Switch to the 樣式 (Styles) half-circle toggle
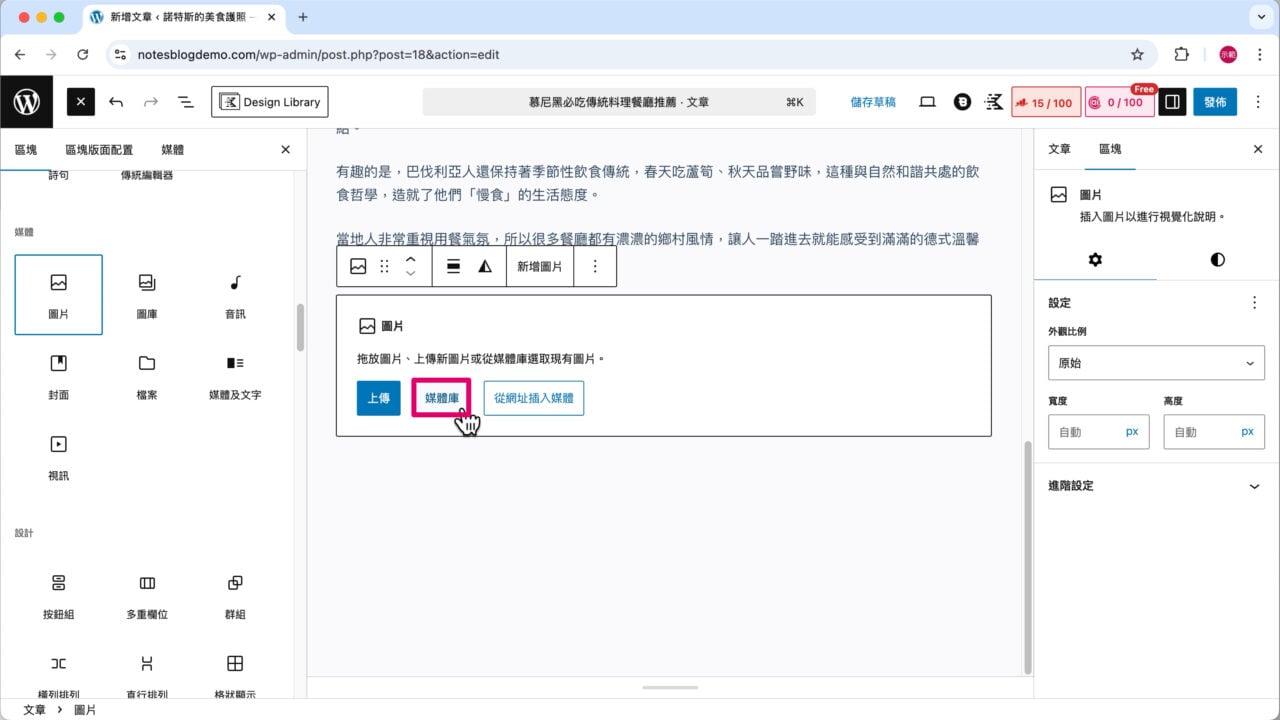The width and height of the screenshot is (1280, 720). [x=1217, y=259]
